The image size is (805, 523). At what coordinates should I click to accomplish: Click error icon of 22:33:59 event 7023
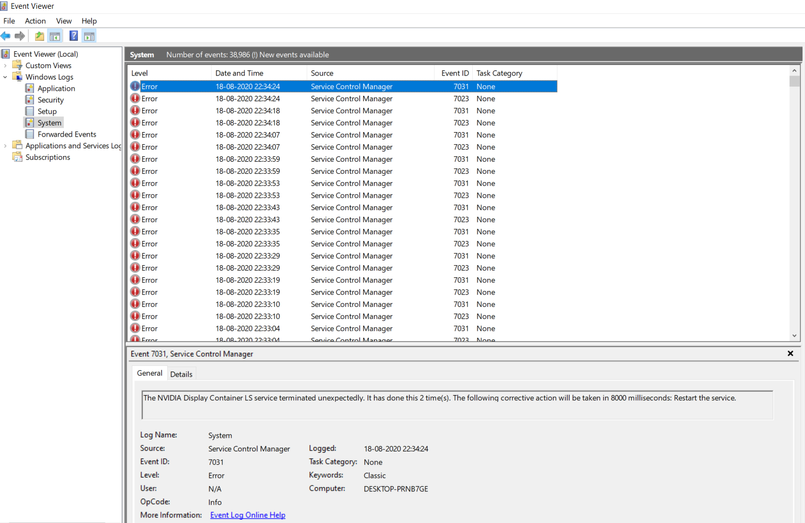(x=135, y=171)
